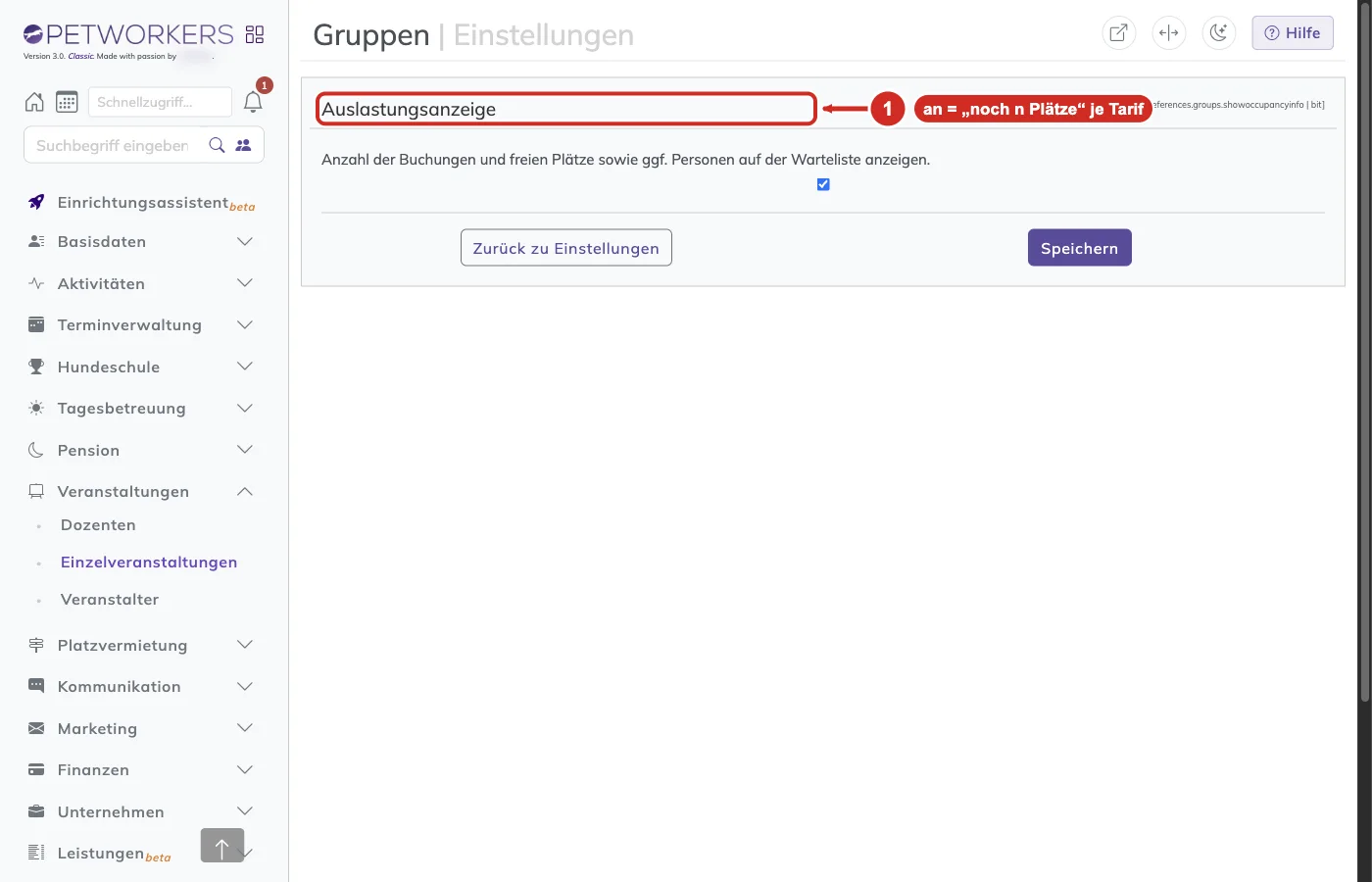
Task: Go to the home icon
Action: point(34,102)
